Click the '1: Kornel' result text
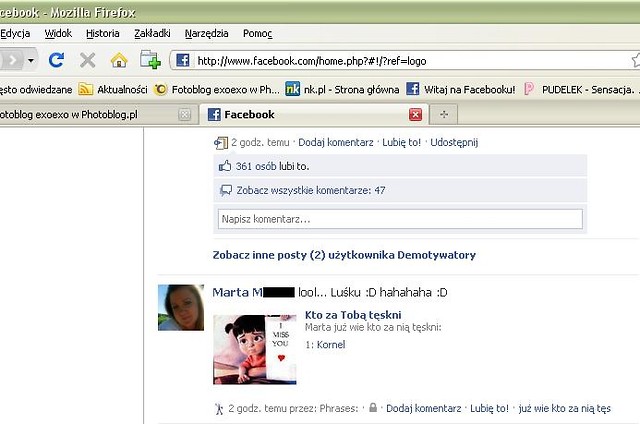 [325, 344]
